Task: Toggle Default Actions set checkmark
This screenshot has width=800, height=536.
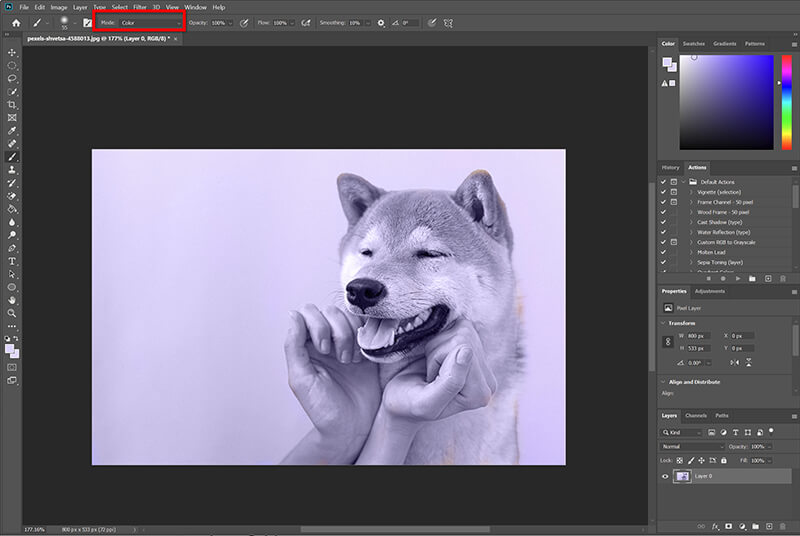Action: [663, 182]
